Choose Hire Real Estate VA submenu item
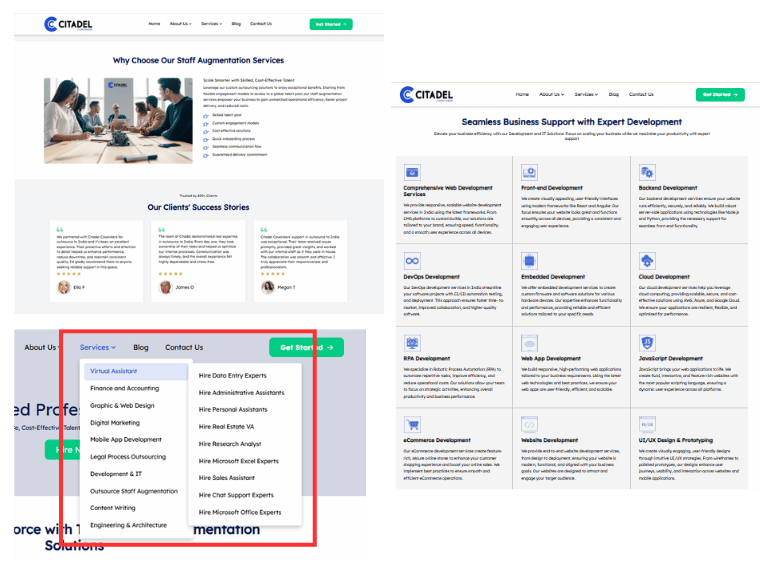The width and height of the screenshot is (768, 568). click(x=226, y=426)
